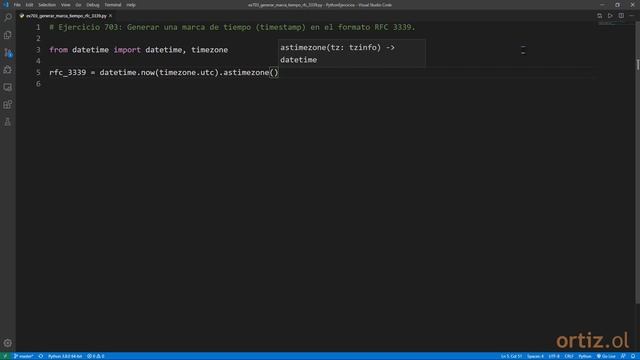The height and width of the screenshot is (360, 640).
Task: Click 'timezone.utc' argument on line 5
Action: point(187,73)
